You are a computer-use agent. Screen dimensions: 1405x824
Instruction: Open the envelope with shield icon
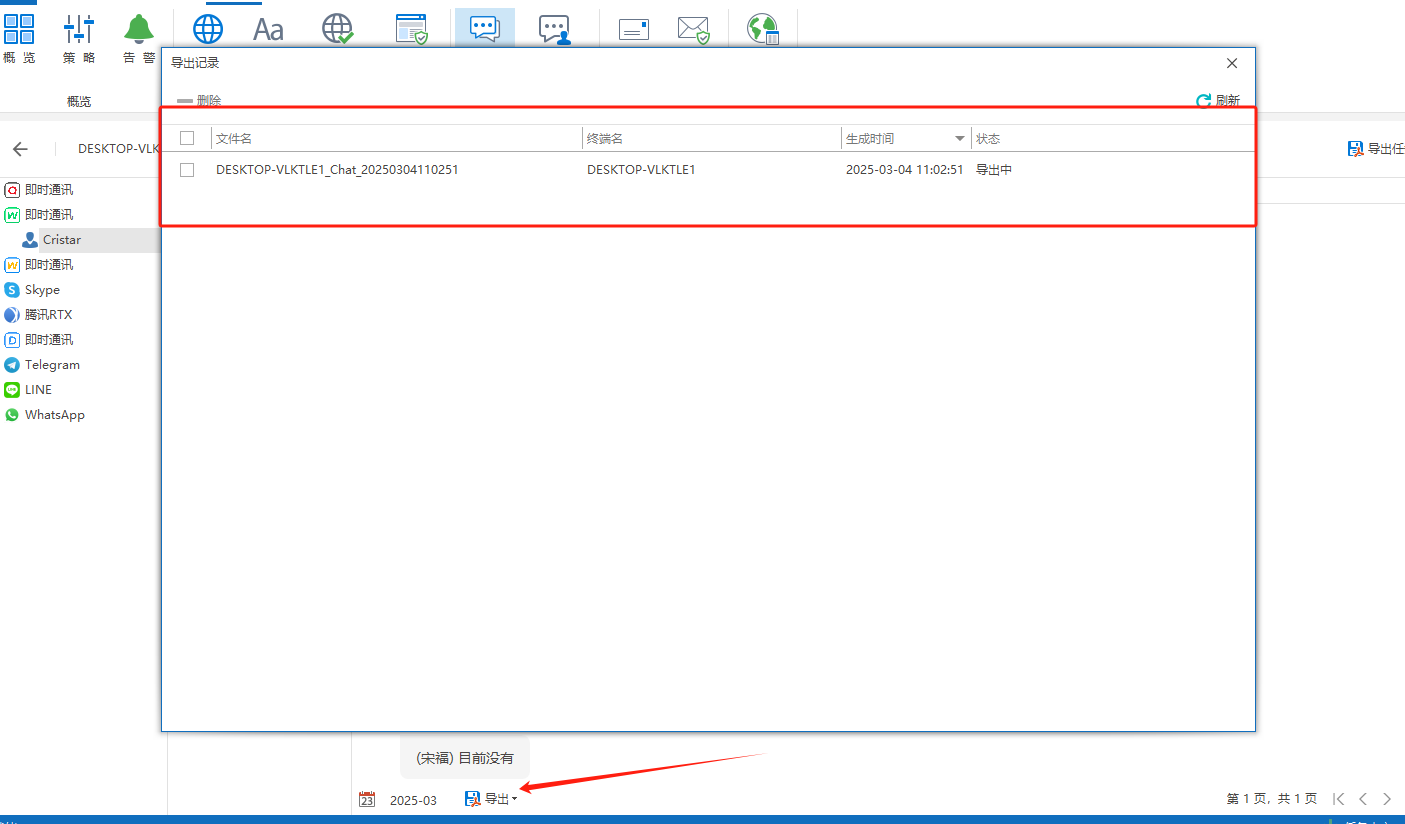click(x=693, y=30)
